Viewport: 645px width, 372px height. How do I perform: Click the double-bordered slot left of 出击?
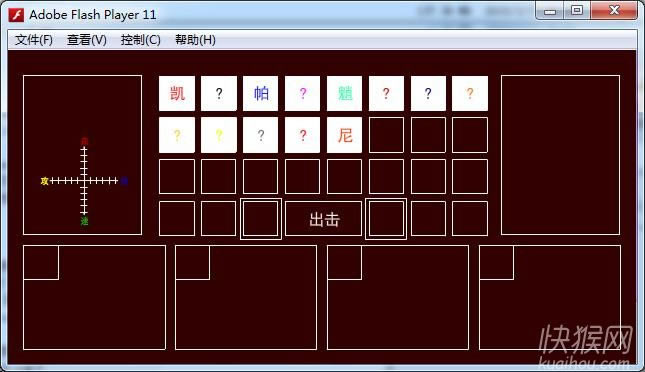tap(261, 219)
